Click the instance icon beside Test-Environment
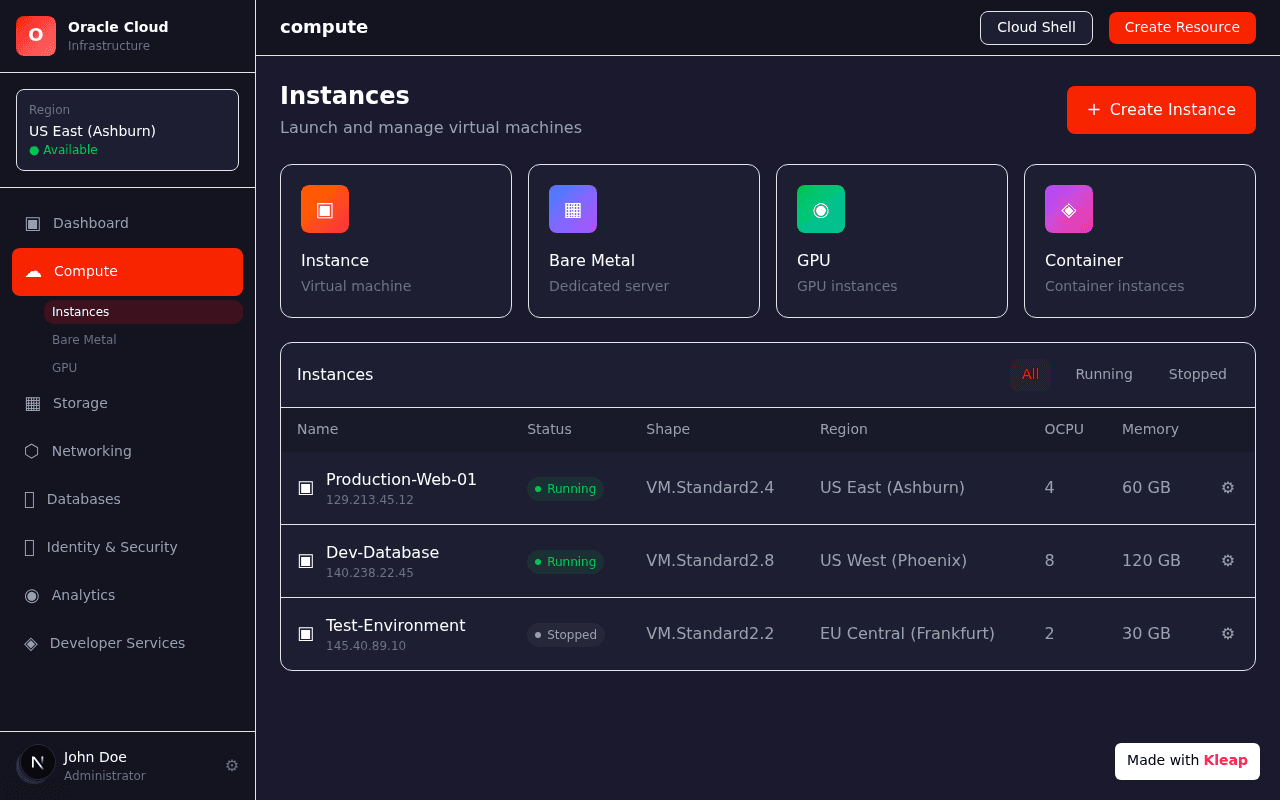The width and height of the screenshot is (1280, 800). tap(306, 634)
